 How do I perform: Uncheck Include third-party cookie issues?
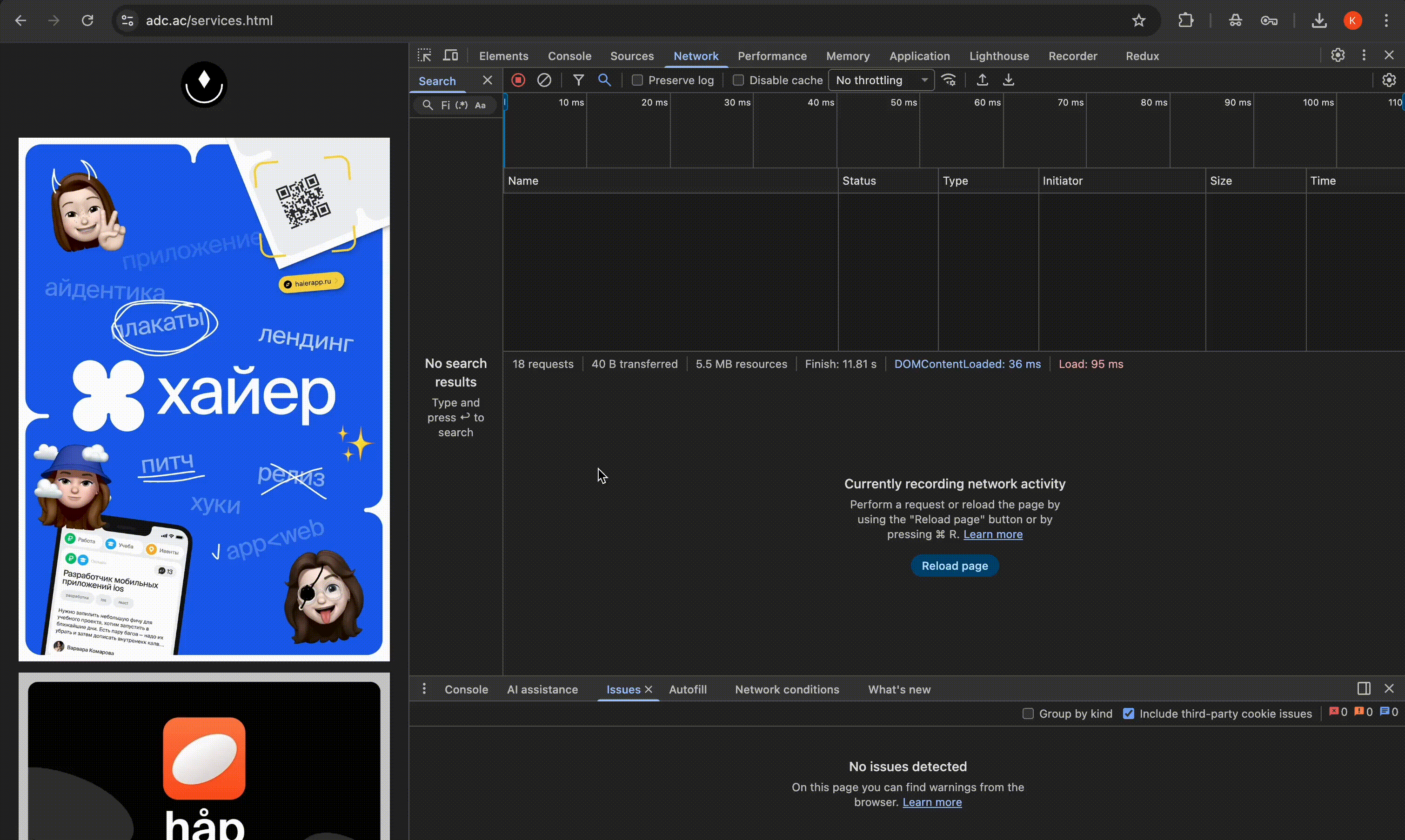(1129, 714)
